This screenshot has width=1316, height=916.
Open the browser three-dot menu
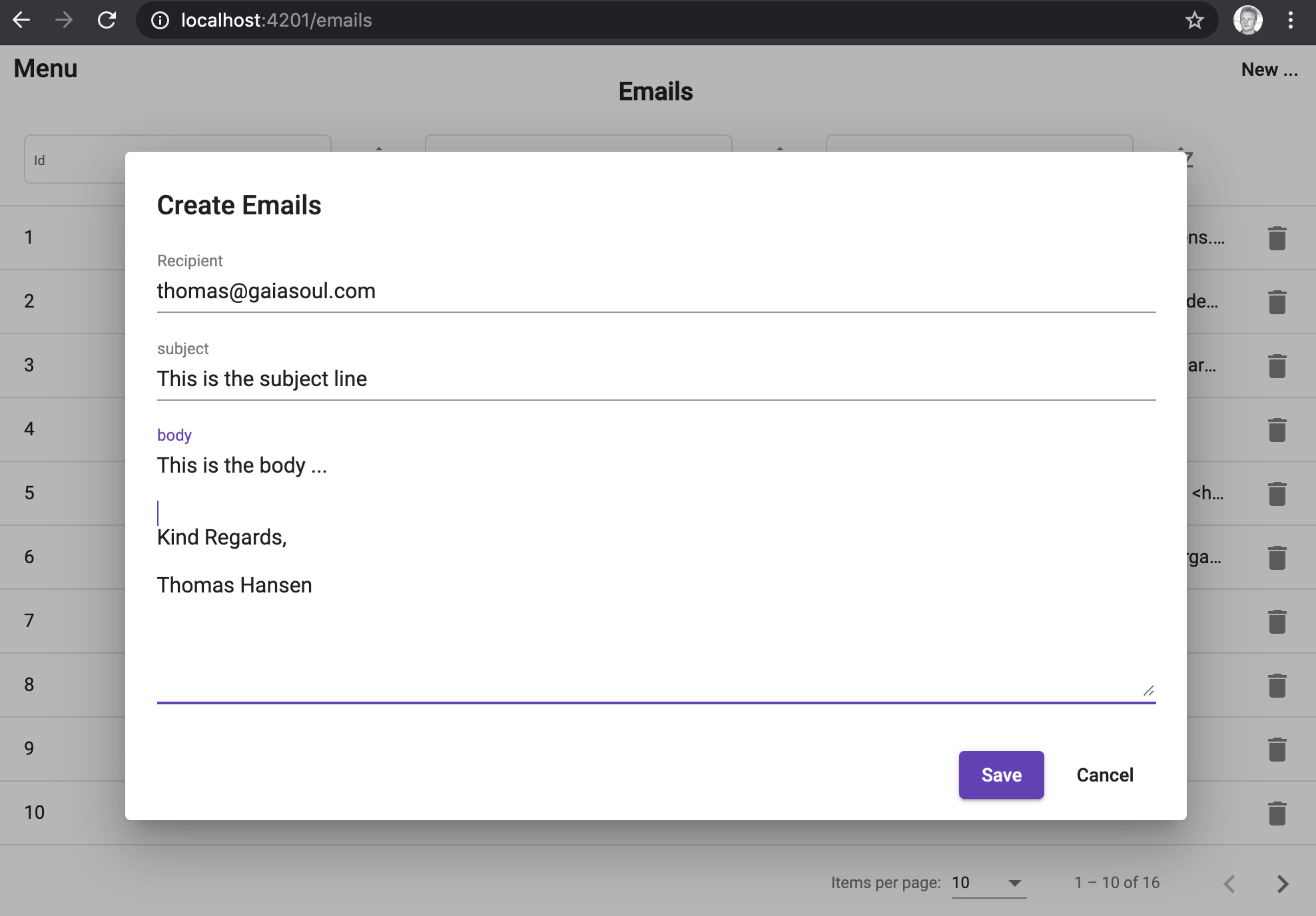click(x=1290, y=20)
